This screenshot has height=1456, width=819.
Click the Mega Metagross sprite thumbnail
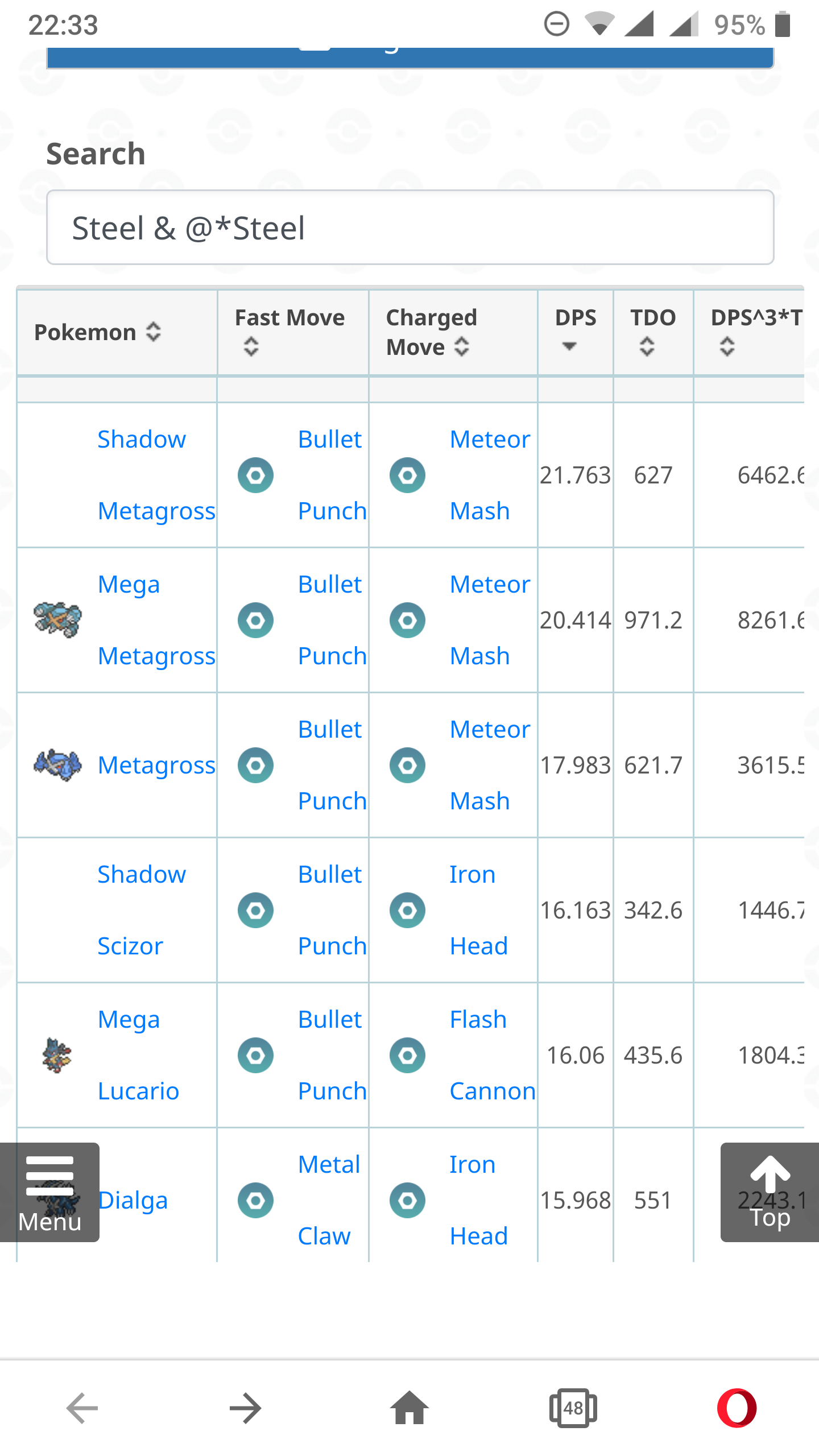coord(57,620)
